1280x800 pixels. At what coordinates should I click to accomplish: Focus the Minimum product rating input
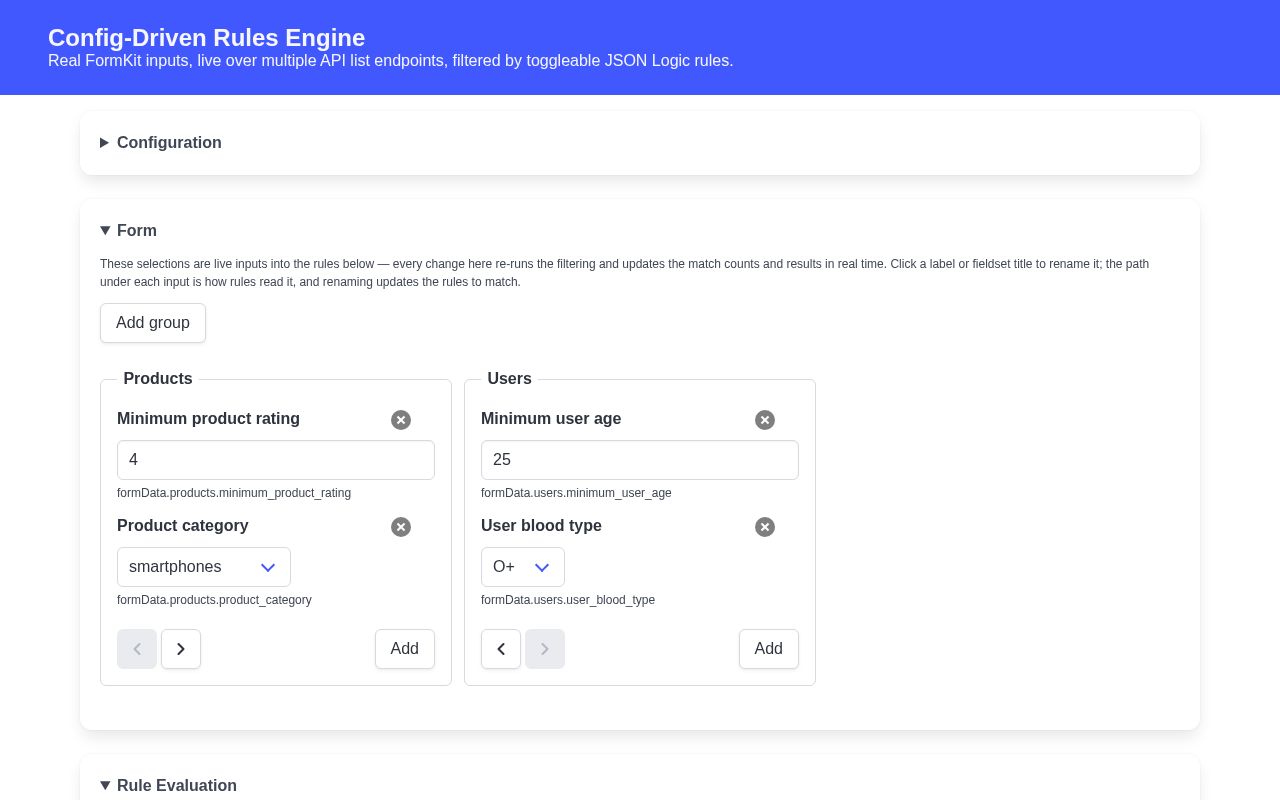(x=276, y=460)
